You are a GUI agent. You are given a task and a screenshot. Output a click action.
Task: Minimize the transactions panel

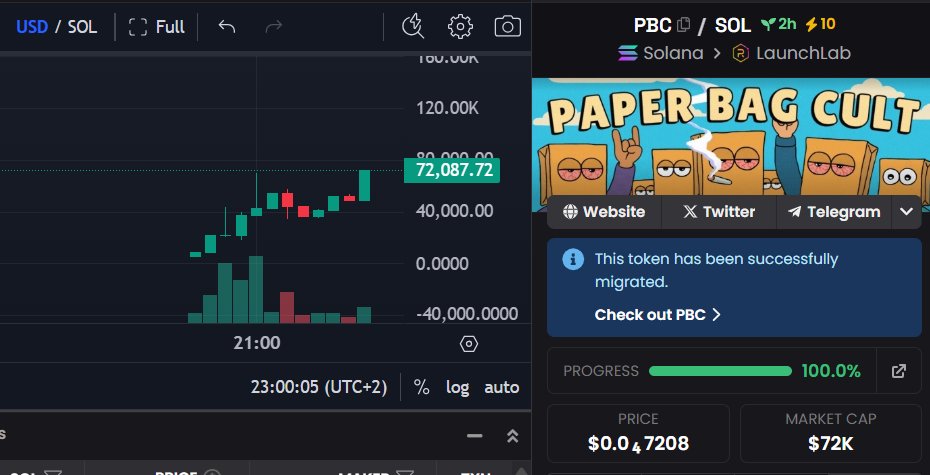(474, 436)
